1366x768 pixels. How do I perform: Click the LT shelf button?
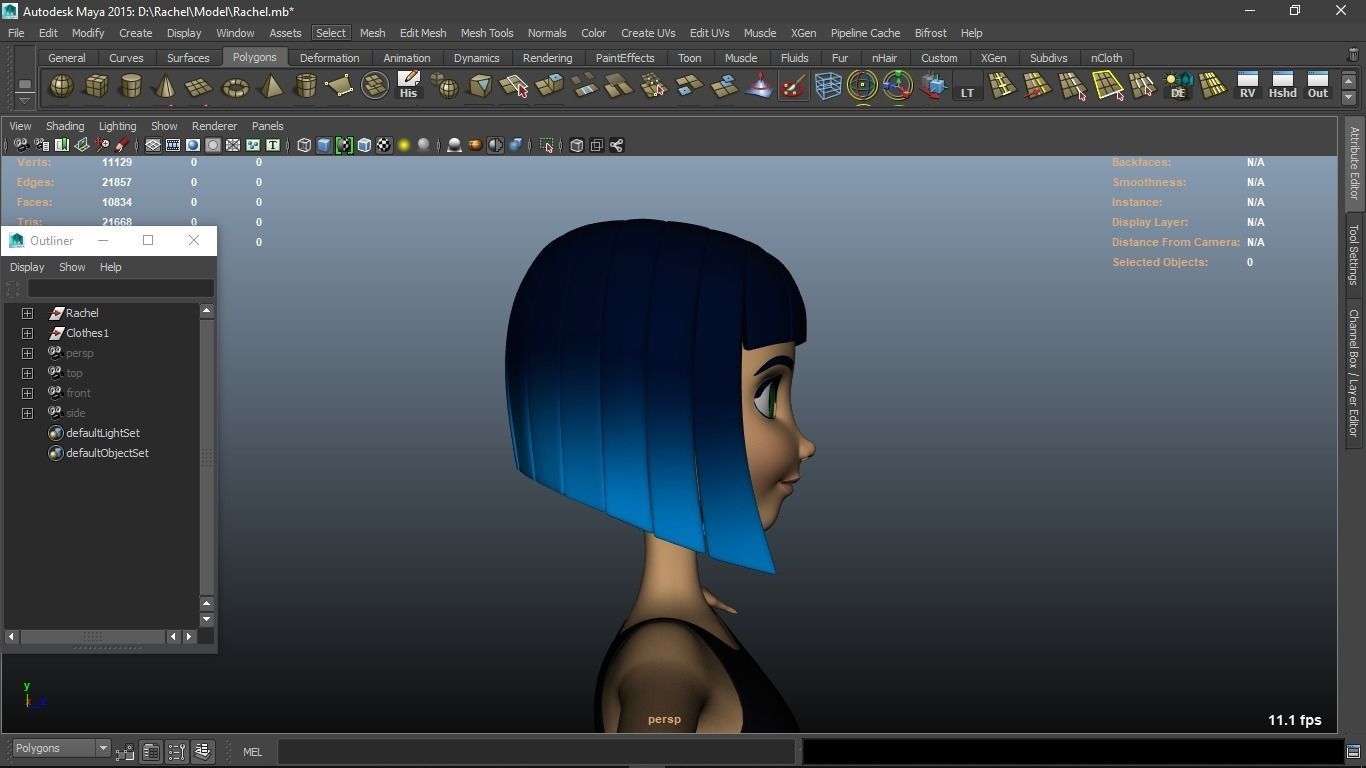(x=967, y=86)
